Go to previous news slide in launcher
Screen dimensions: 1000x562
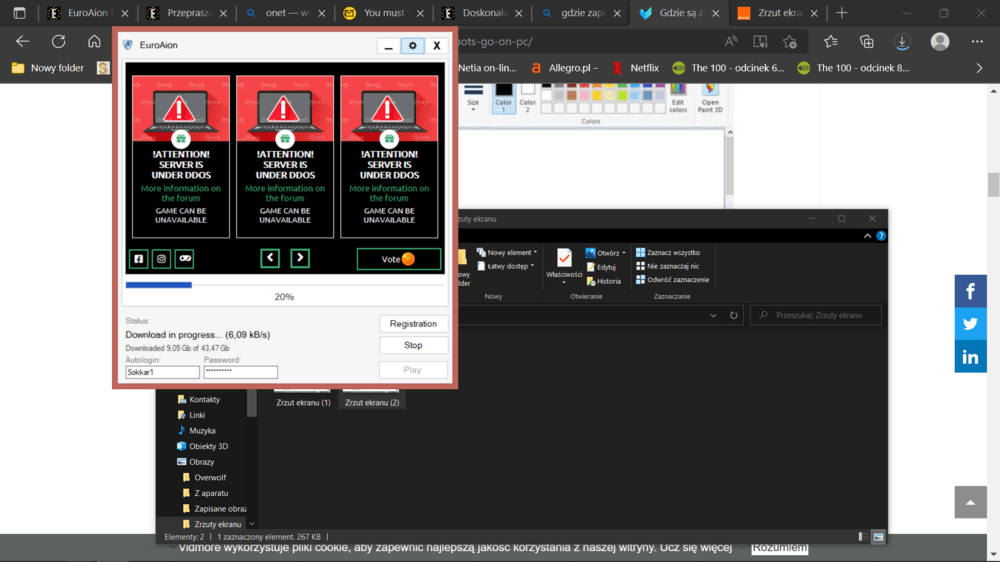tap(270, 259)
